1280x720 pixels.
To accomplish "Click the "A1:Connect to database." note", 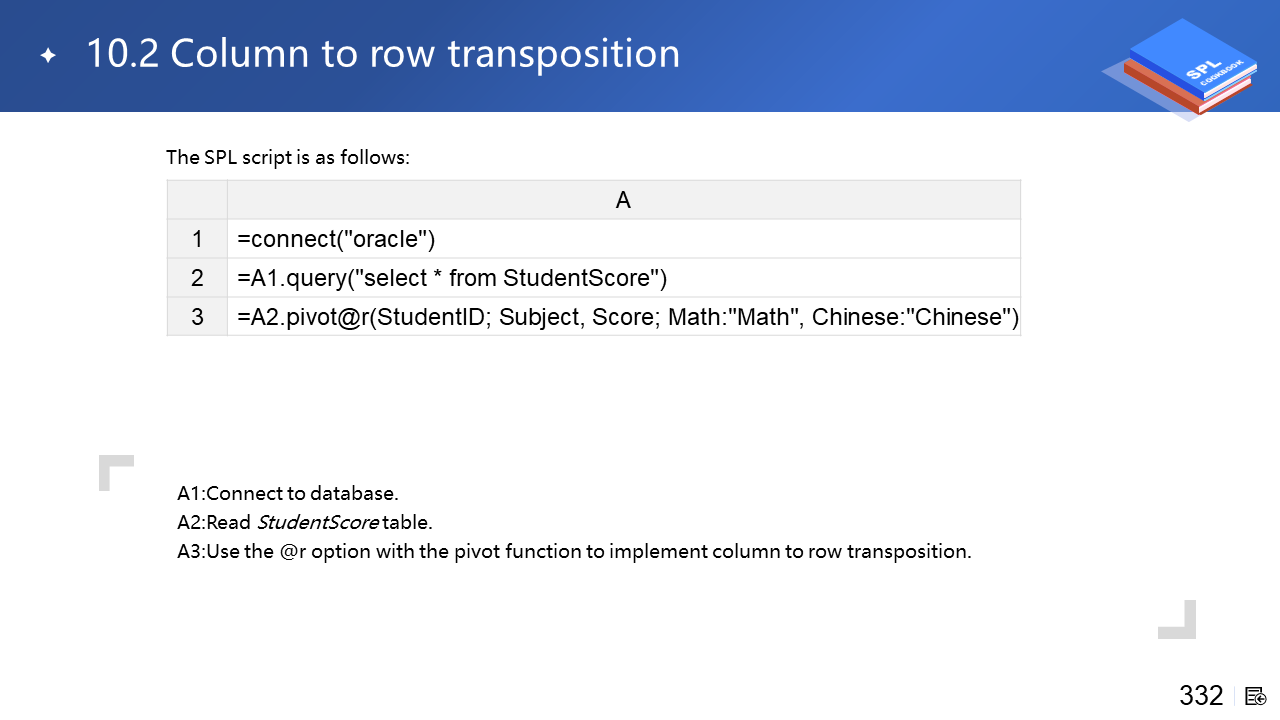I will (288, 493).
